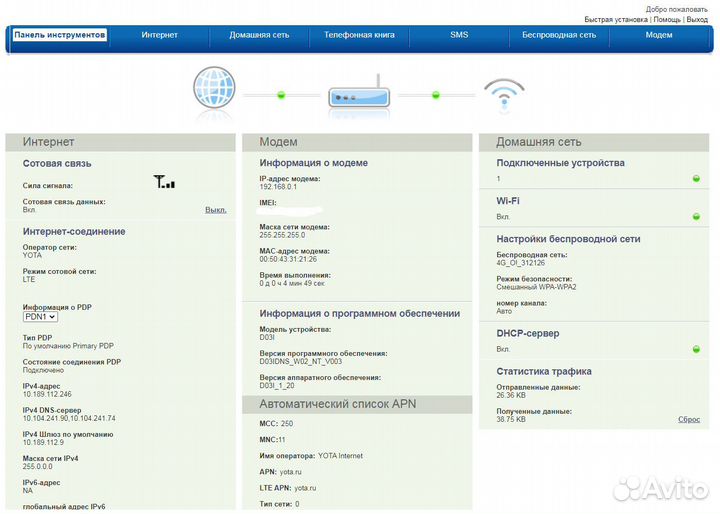The height and width of the screenshot is (514, 720).
Task: Click the subnet mask 255.255.255.0 value
Action: tap(282, 235)
